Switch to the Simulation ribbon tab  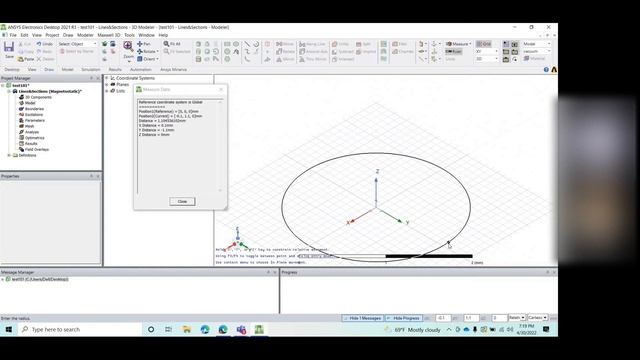coord(91,70)
